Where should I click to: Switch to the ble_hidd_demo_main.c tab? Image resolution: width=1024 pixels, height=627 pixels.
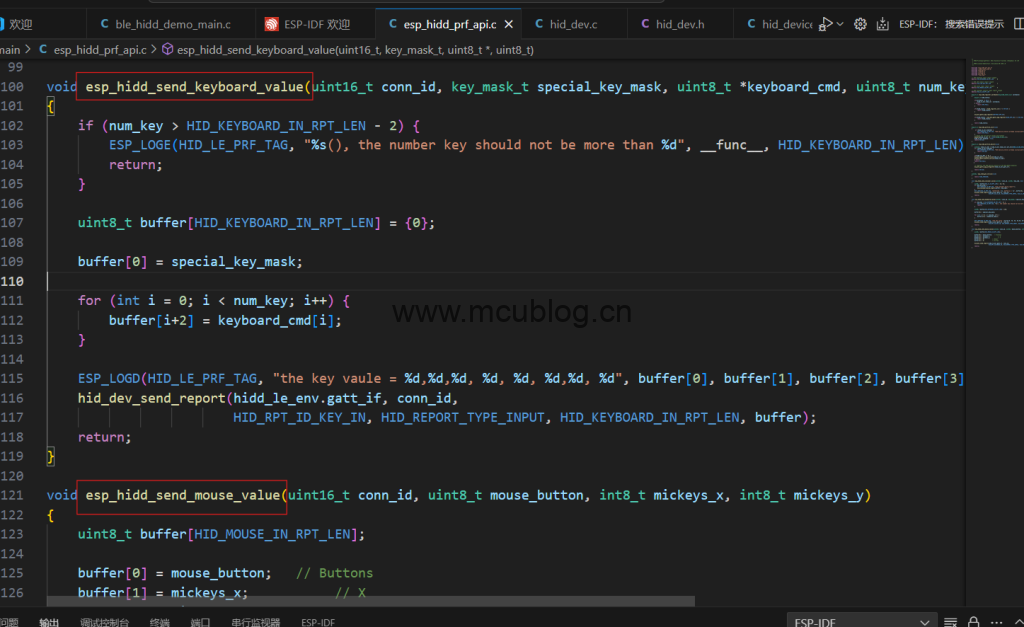pyautogui.click(x=172, y=24)
